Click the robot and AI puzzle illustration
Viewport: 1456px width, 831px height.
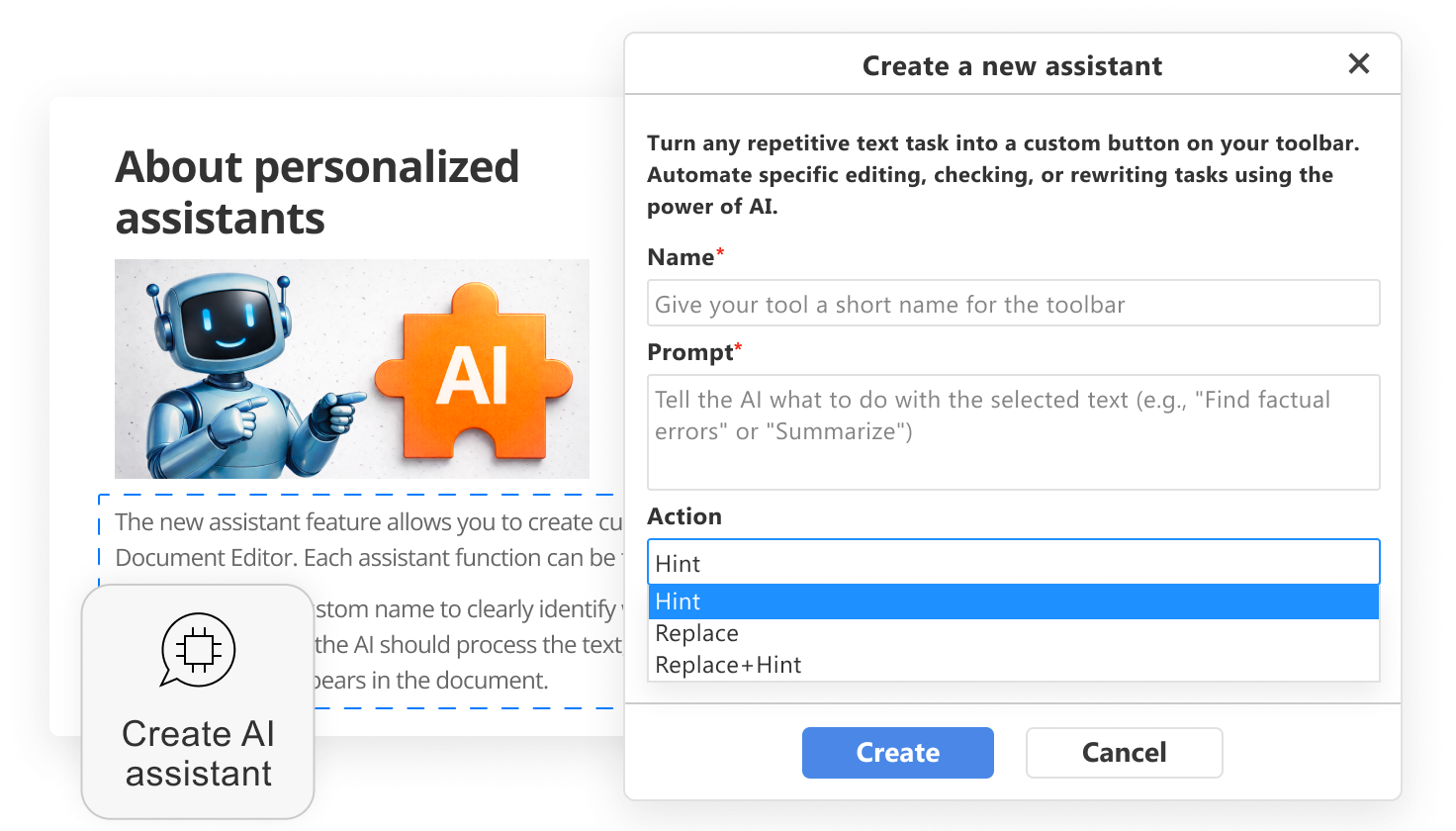[352, 369]
